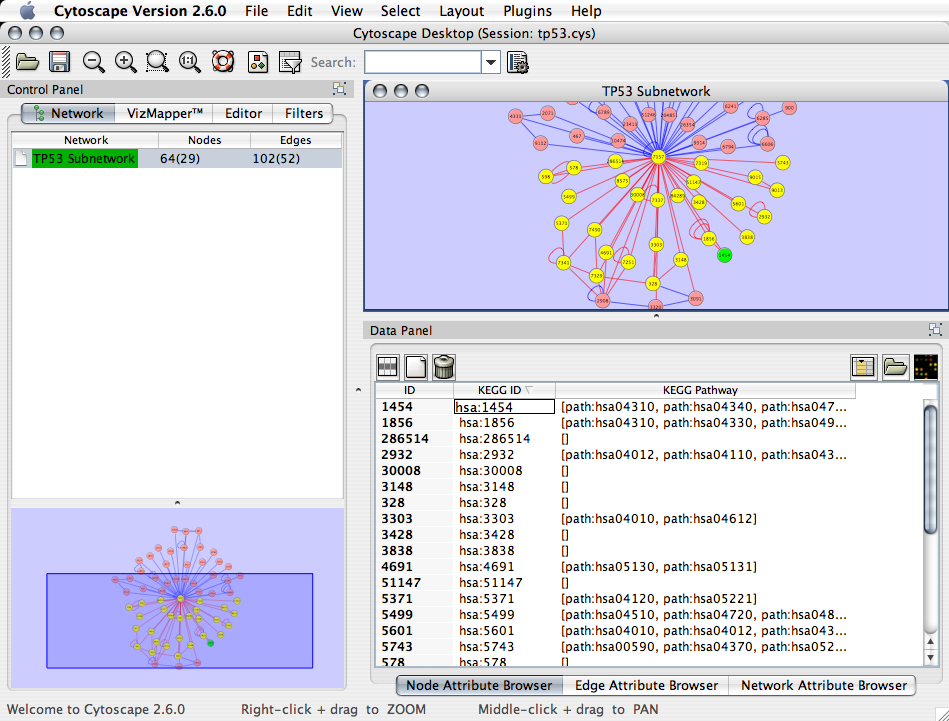Save the session with the floppy disk icon
Screen dimensions: 949x721
(x=59, y=62)
